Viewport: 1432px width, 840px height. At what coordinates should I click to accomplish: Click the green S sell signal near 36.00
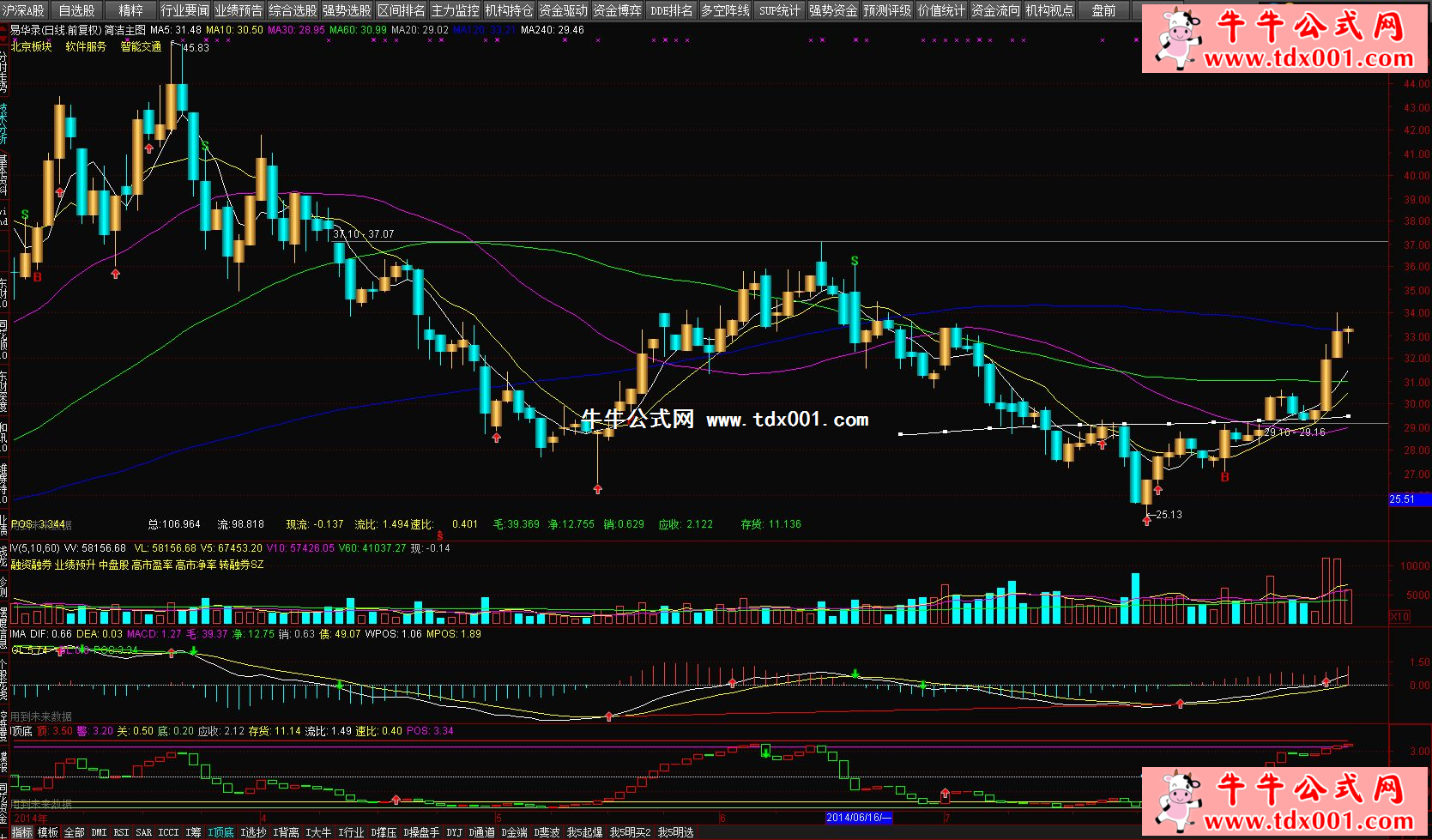click(854, 261)
